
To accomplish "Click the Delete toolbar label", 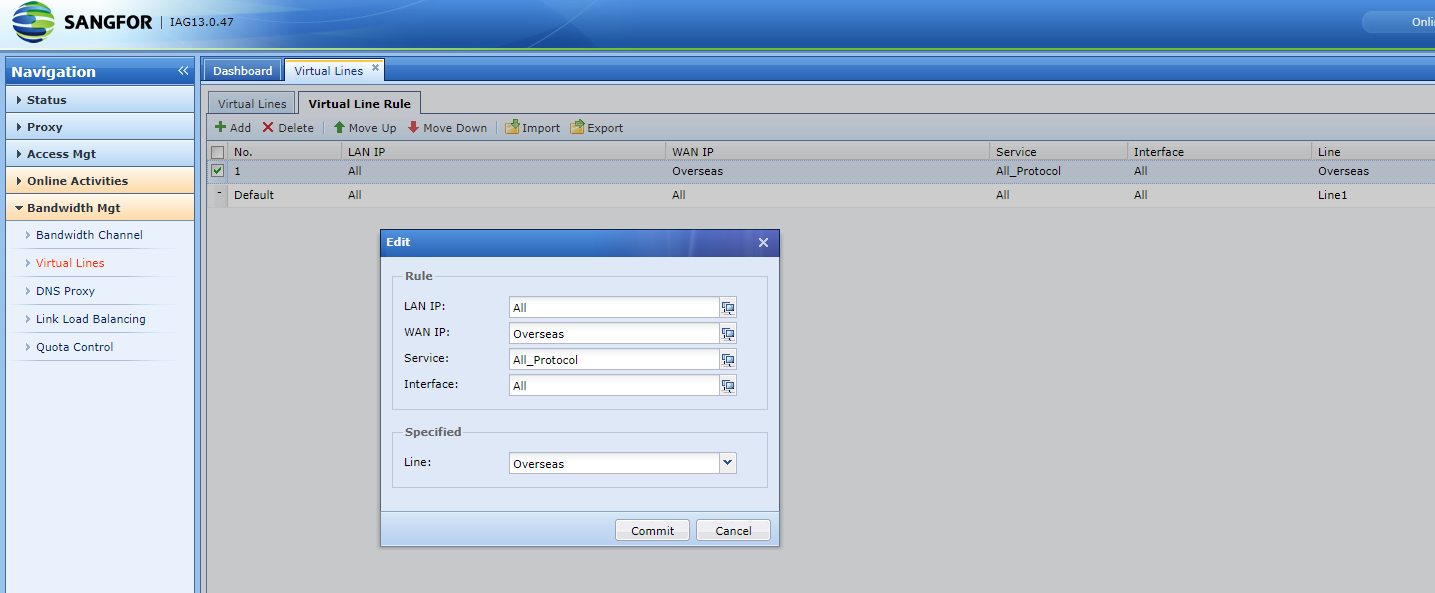I will coord(296,128).
